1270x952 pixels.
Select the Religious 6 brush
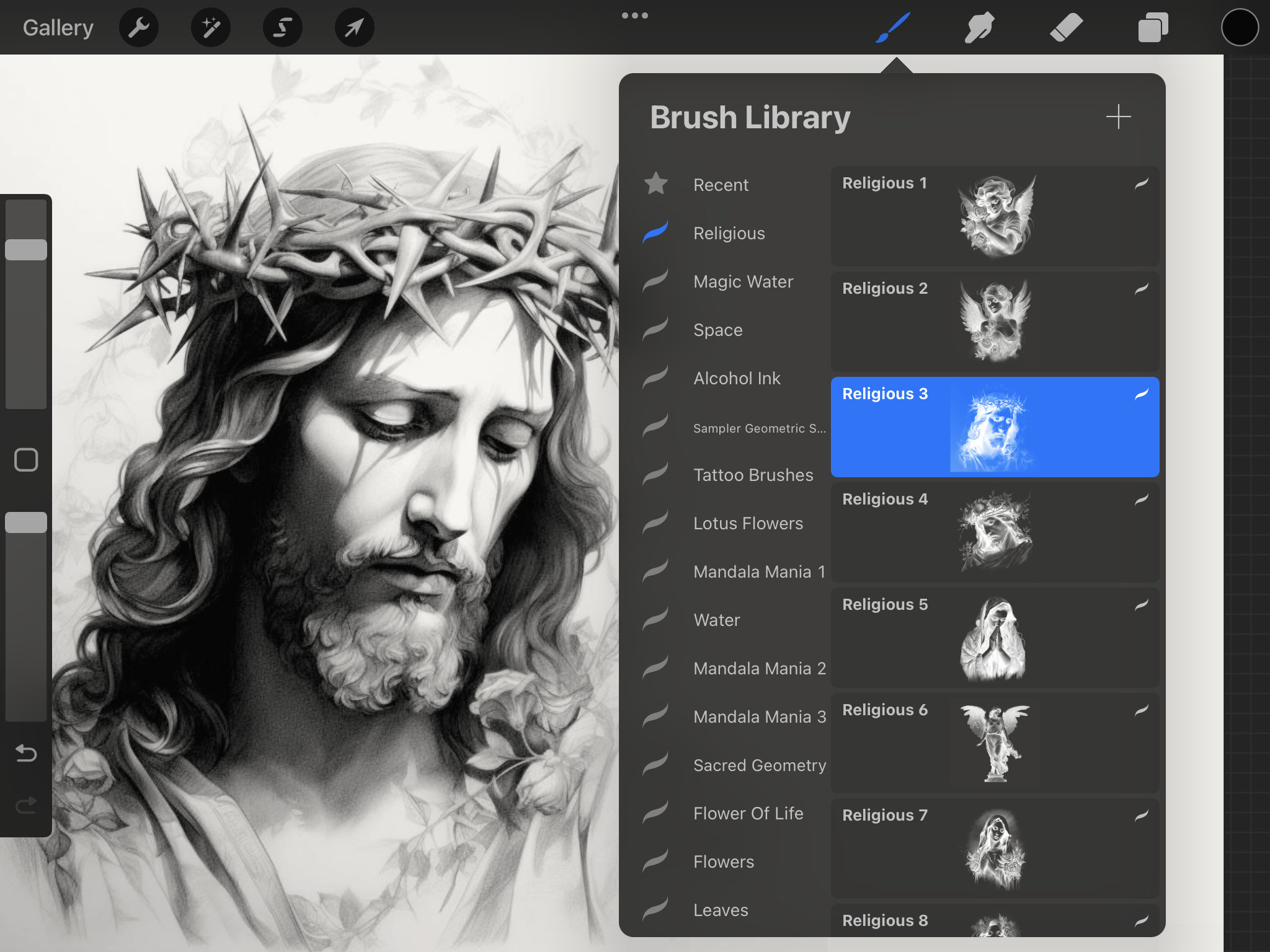pos(995,743)
